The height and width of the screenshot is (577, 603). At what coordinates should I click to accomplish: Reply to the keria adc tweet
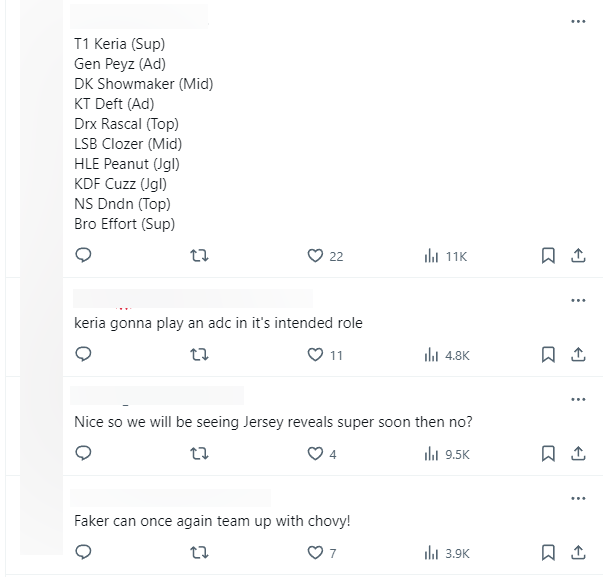click(x=84, y=354)
